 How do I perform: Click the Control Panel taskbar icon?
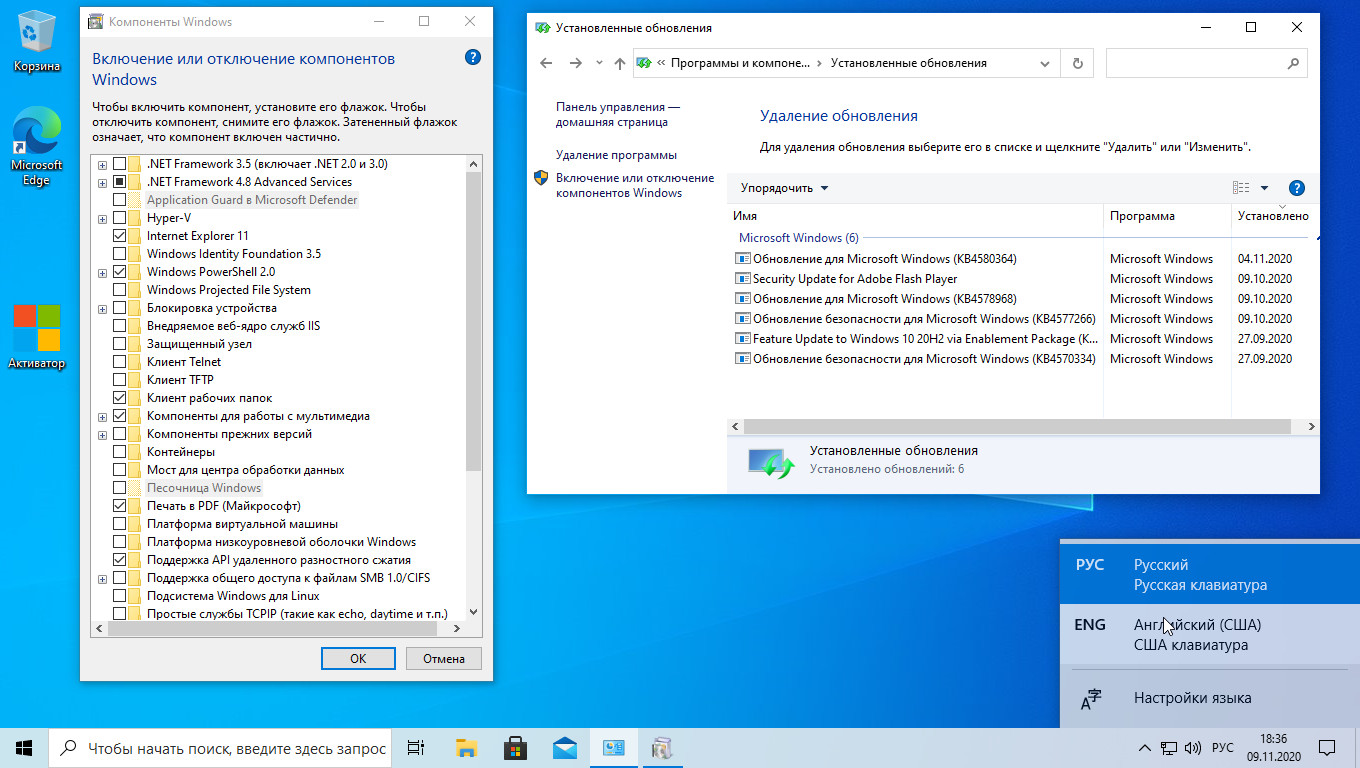[x=613, y=747]
